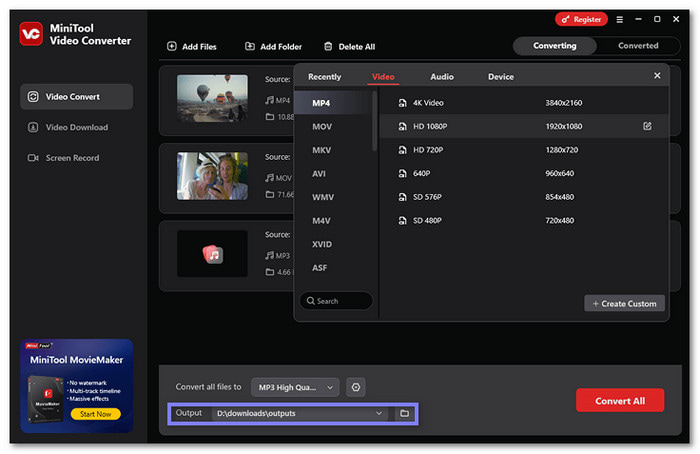Click the Add Folder icon
This screenshot has width=700, height=454.
click(x=250, y=46)
